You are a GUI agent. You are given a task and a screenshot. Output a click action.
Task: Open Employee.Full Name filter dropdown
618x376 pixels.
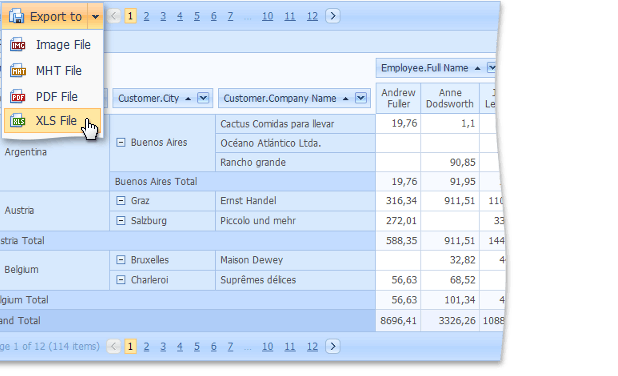491,68
